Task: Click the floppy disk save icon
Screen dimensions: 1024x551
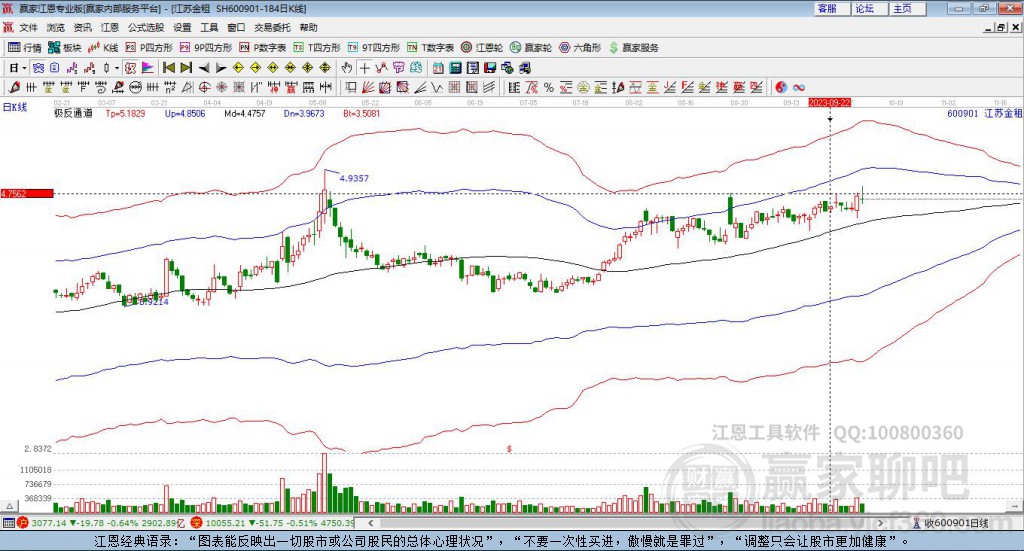Action: (490, 68)
